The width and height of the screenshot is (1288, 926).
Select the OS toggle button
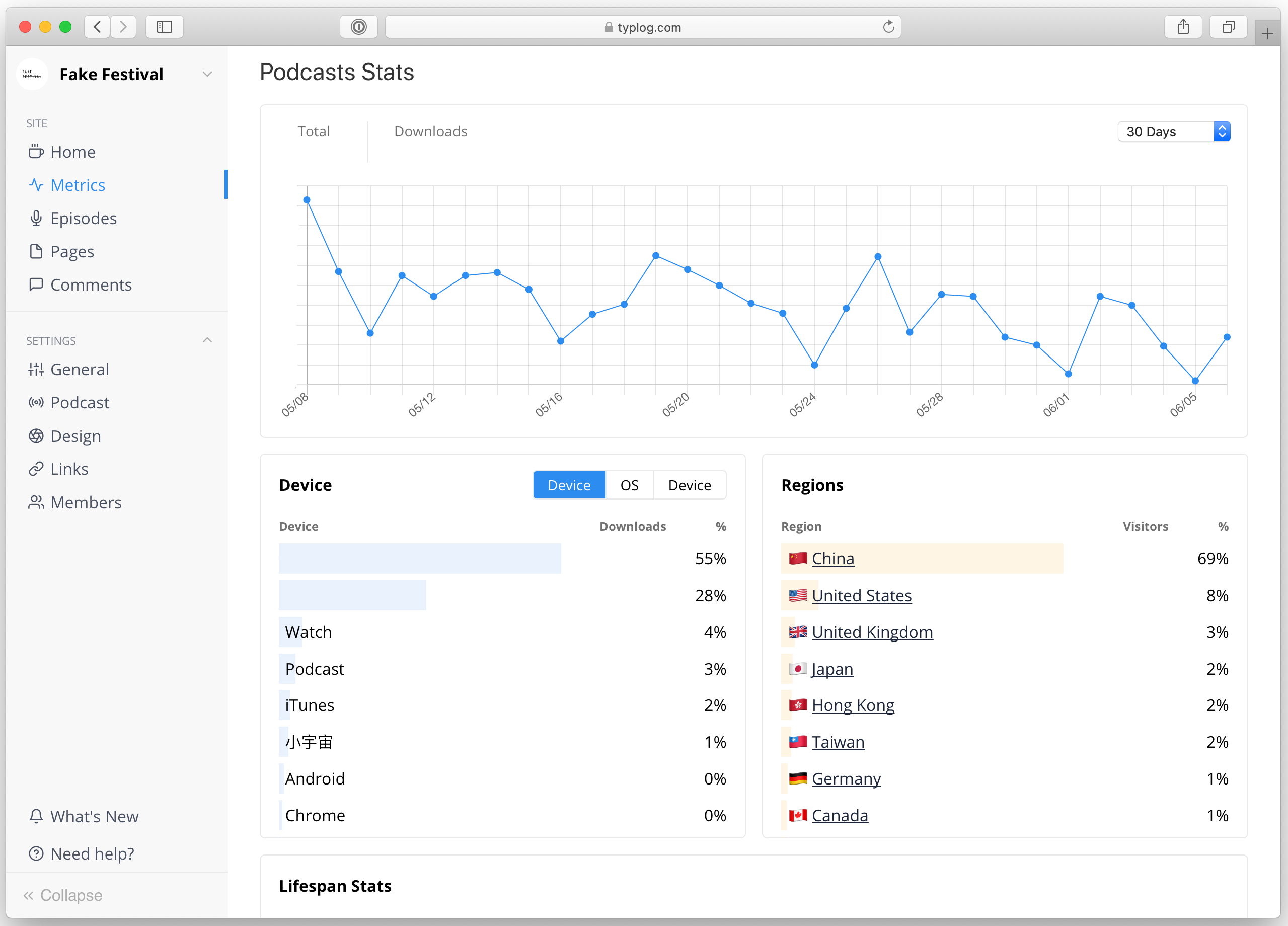click(x=629, y=484)
